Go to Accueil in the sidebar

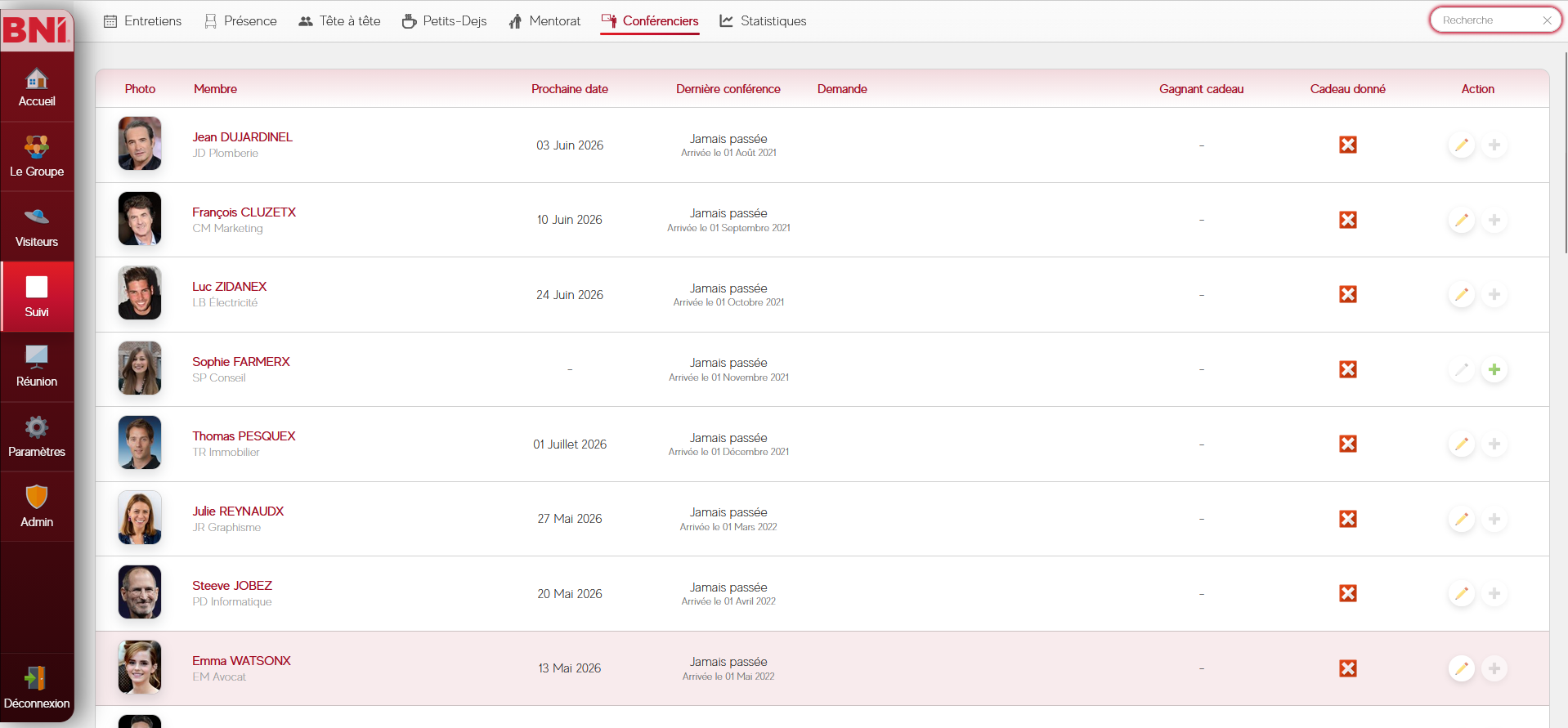pyautogui.click(x=37, y=87)
